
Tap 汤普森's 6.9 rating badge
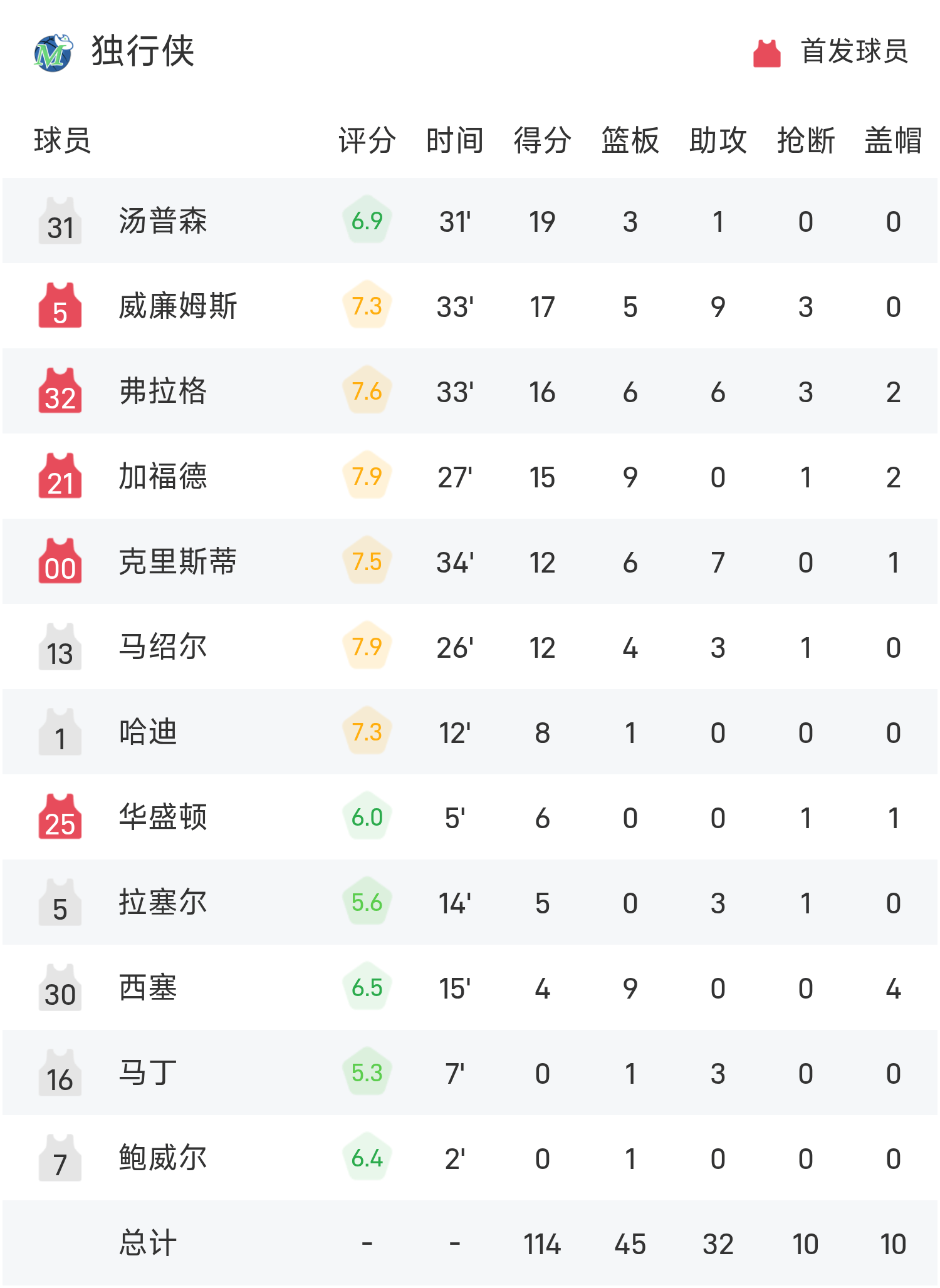point(367,221)
